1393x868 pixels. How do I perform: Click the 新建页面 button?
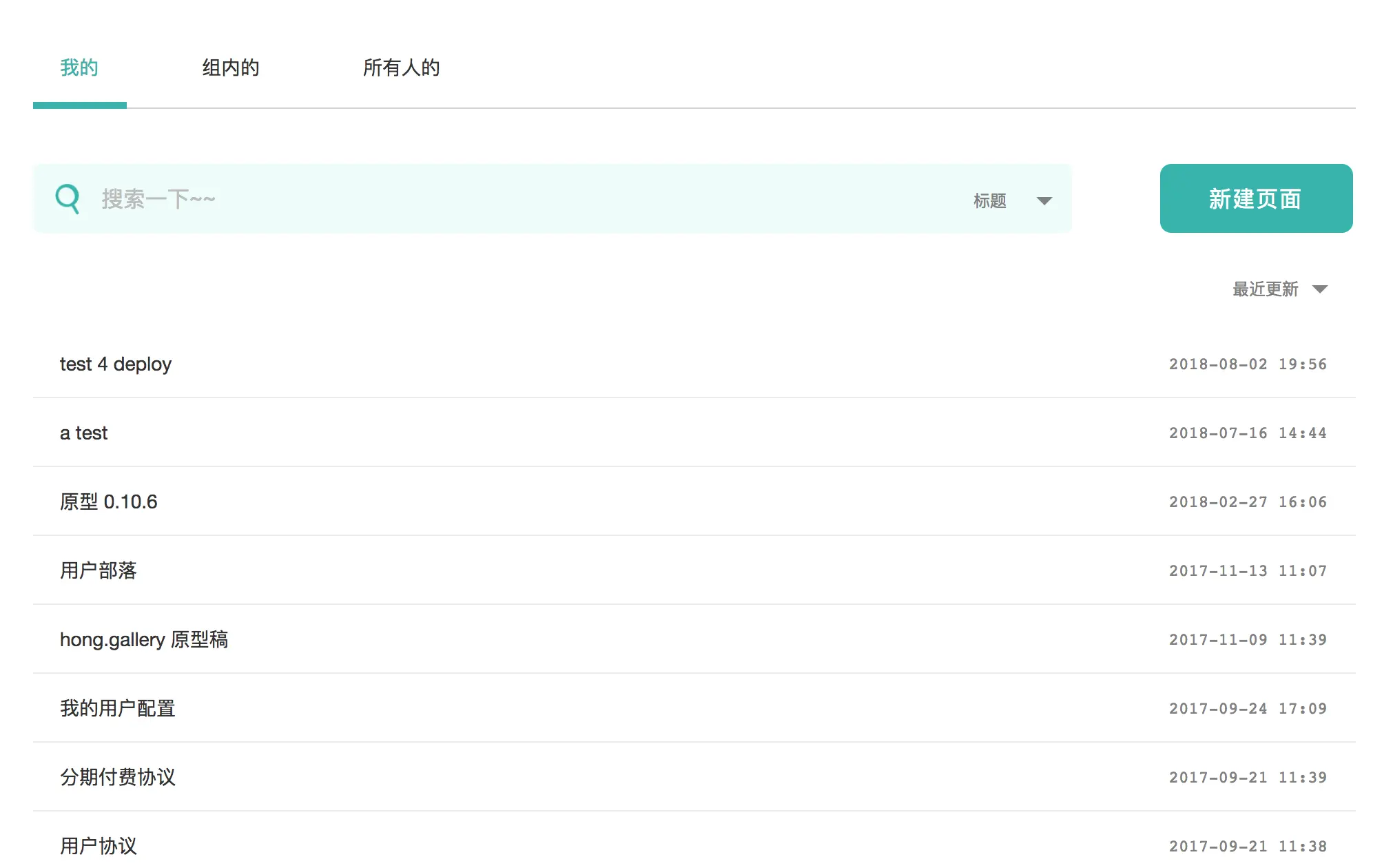click(x=1255, y=198)
